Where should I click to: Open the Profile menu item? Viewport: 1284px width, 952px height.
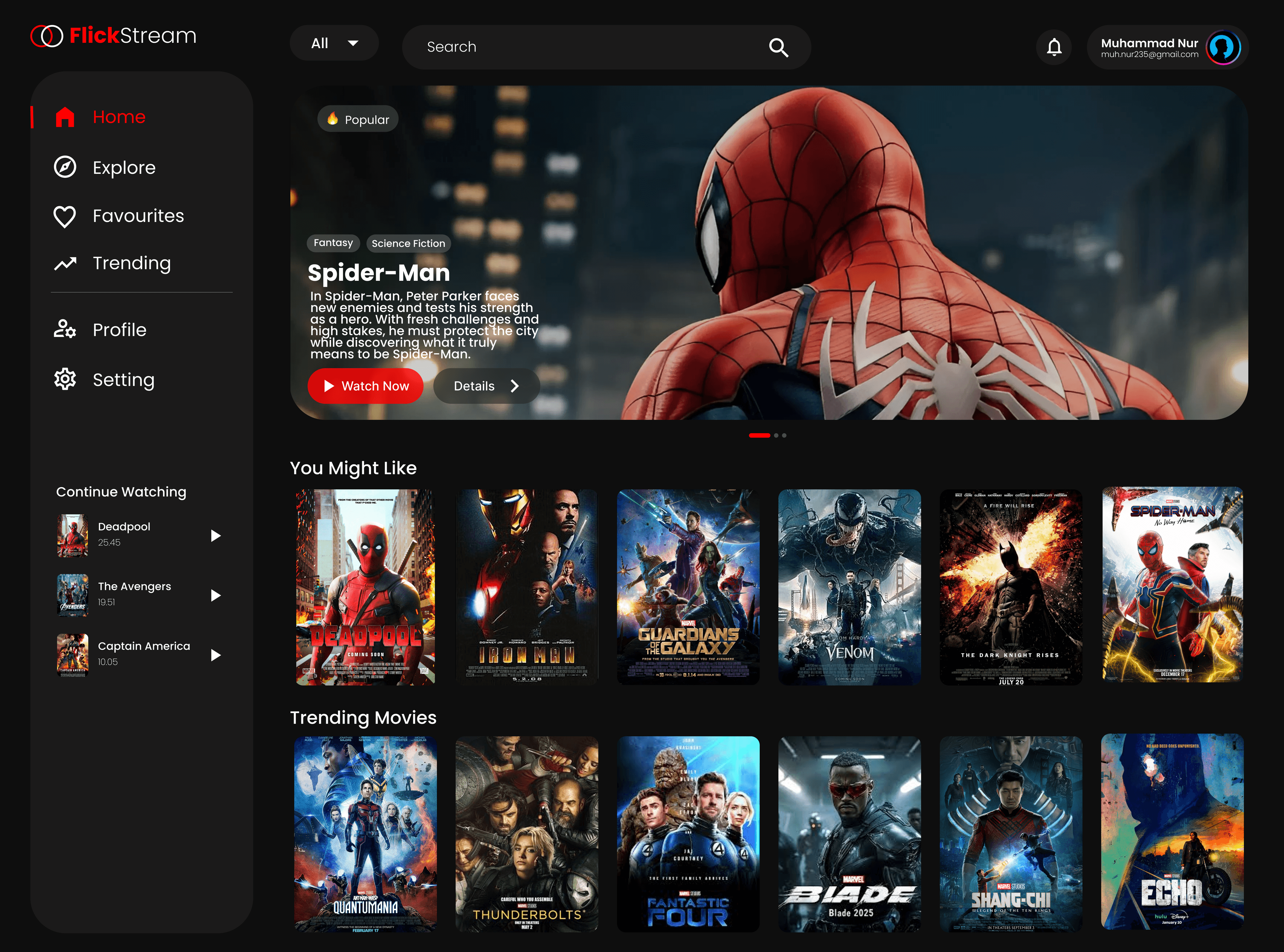pyautogui.click(x=119, y=330)
